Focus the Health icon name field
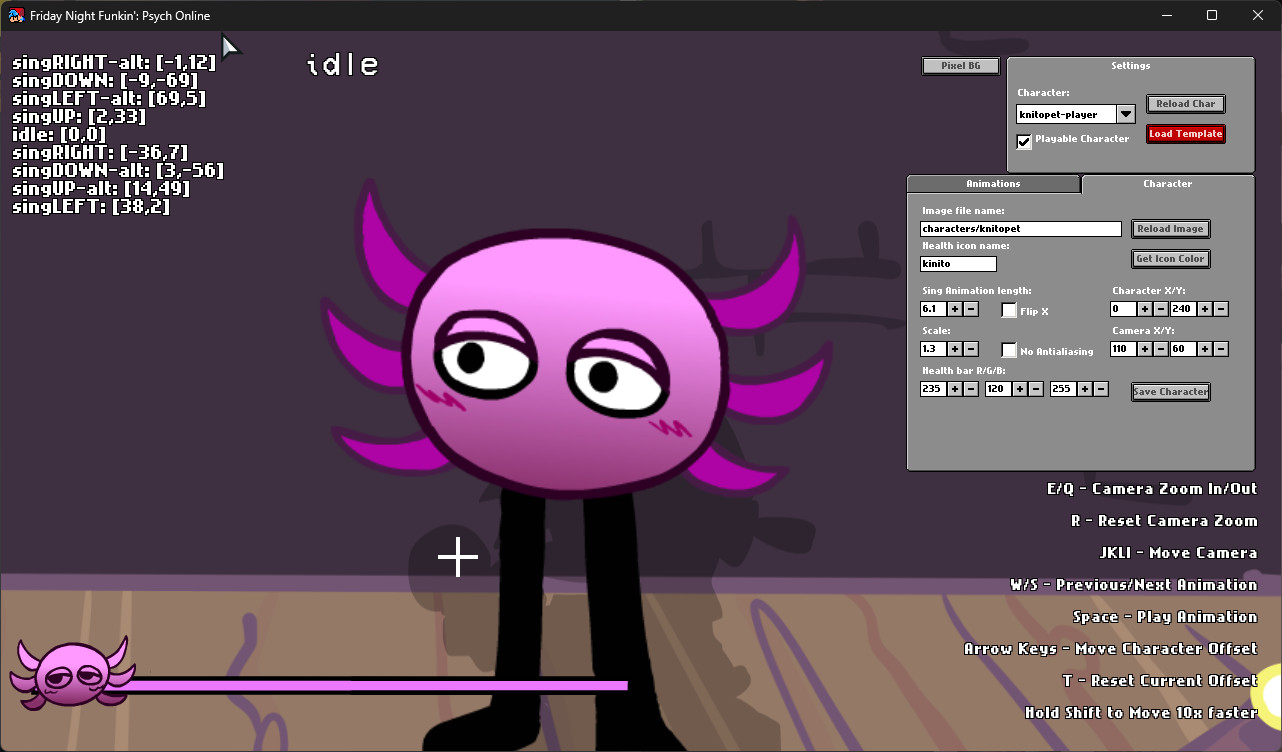The width and height of the screenshot is (1282, 752). point(958,264)
